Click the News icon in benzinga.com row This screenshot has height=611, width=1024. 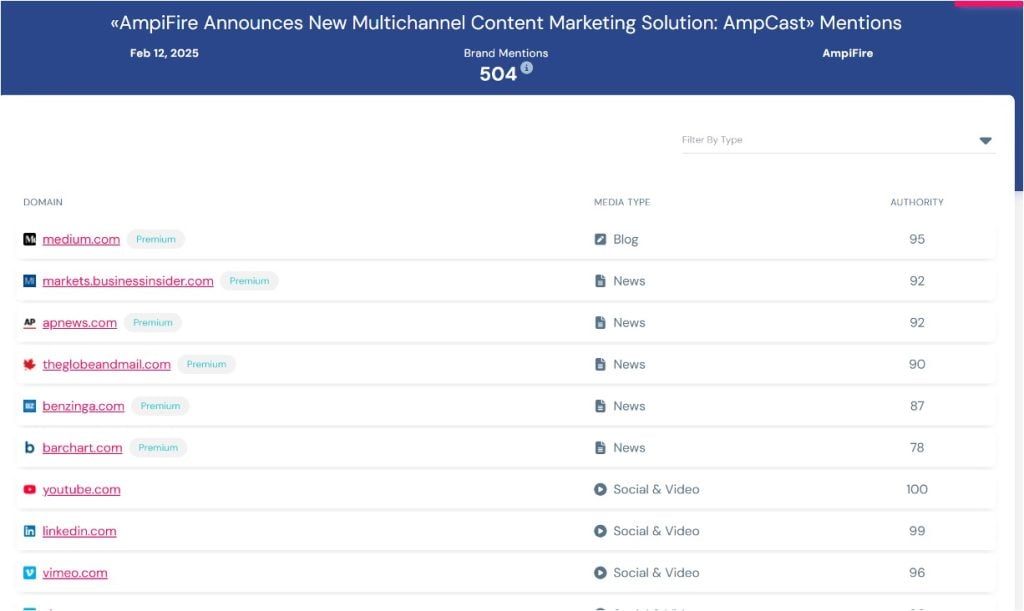point(600,406)
